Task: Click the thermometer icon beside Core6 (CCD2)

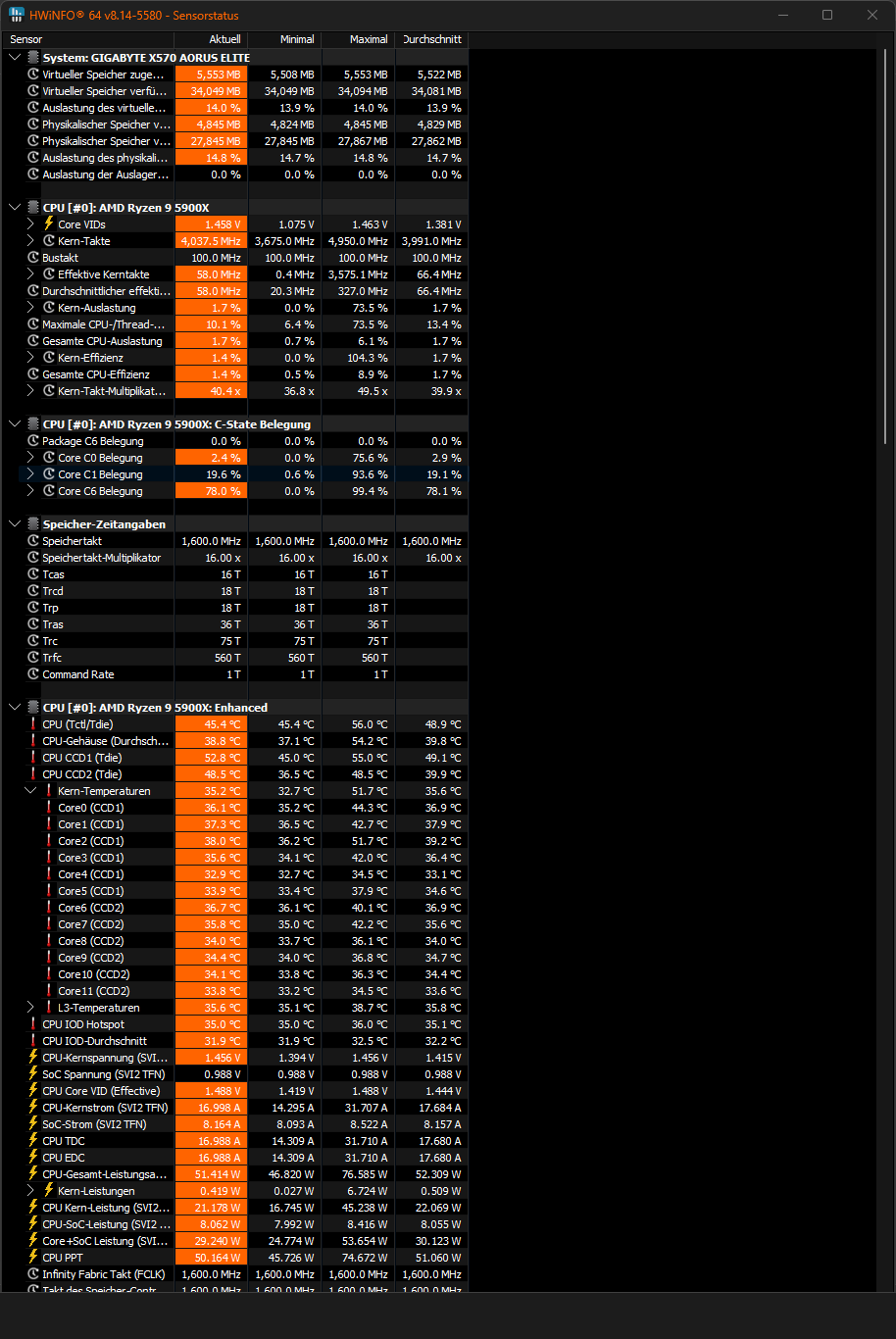Action: [49, 908]
